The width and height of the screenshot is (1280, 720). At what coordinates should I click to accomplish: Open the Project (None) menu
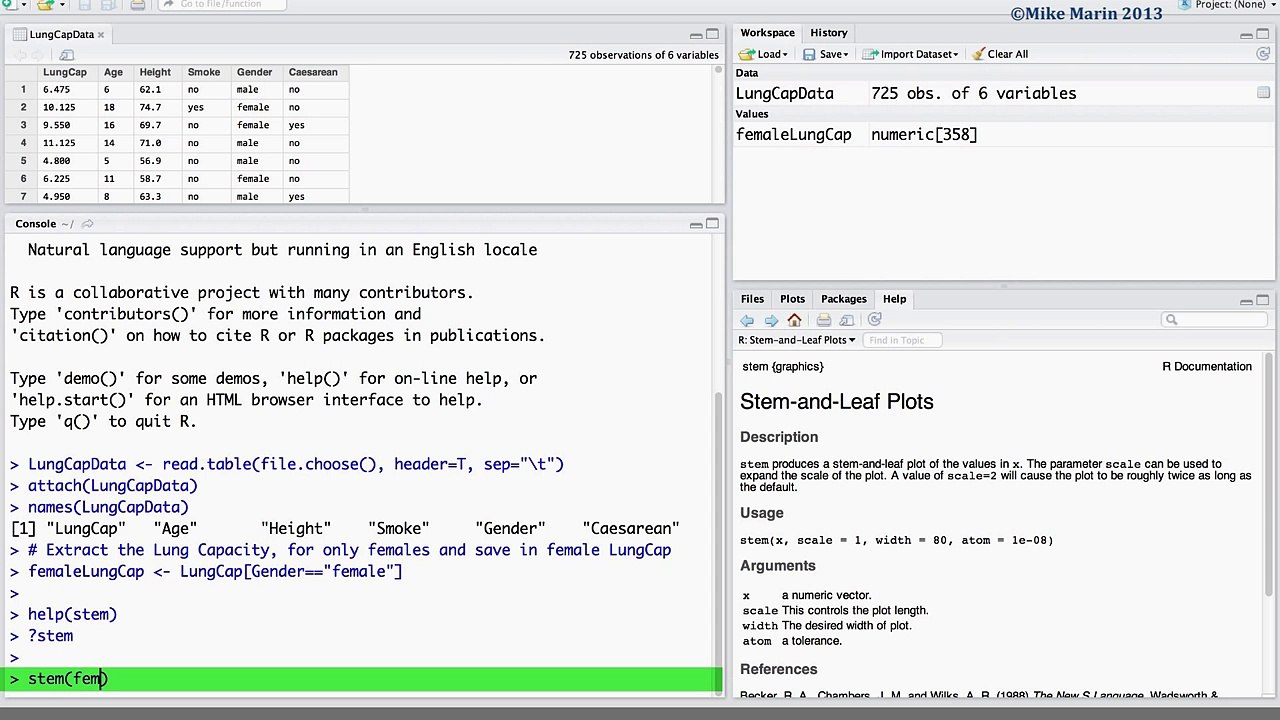(1235, 5)
